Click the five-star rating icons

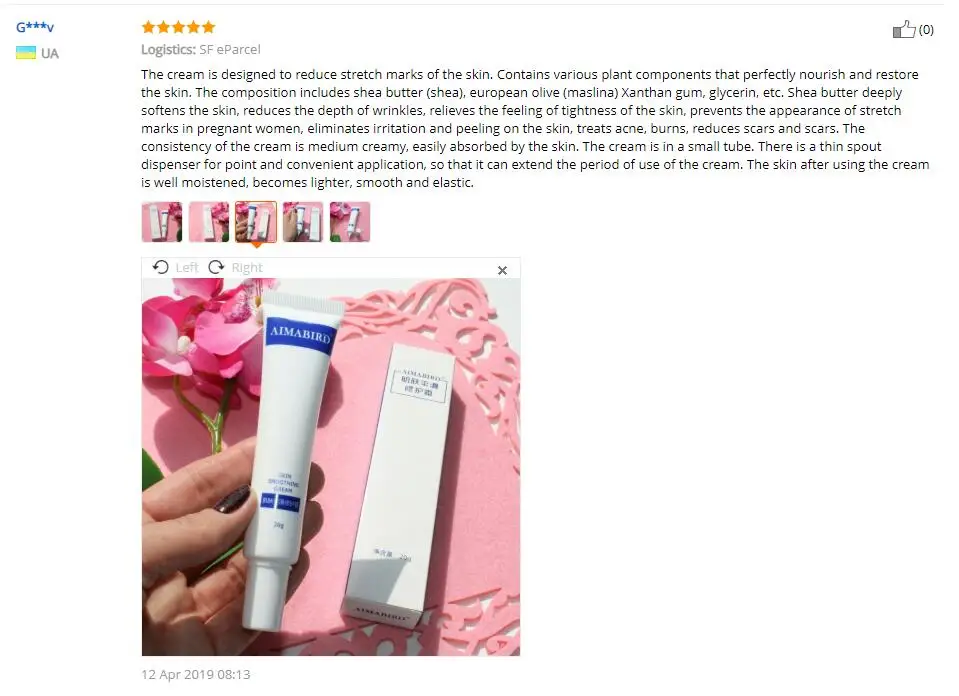(178, 27)
